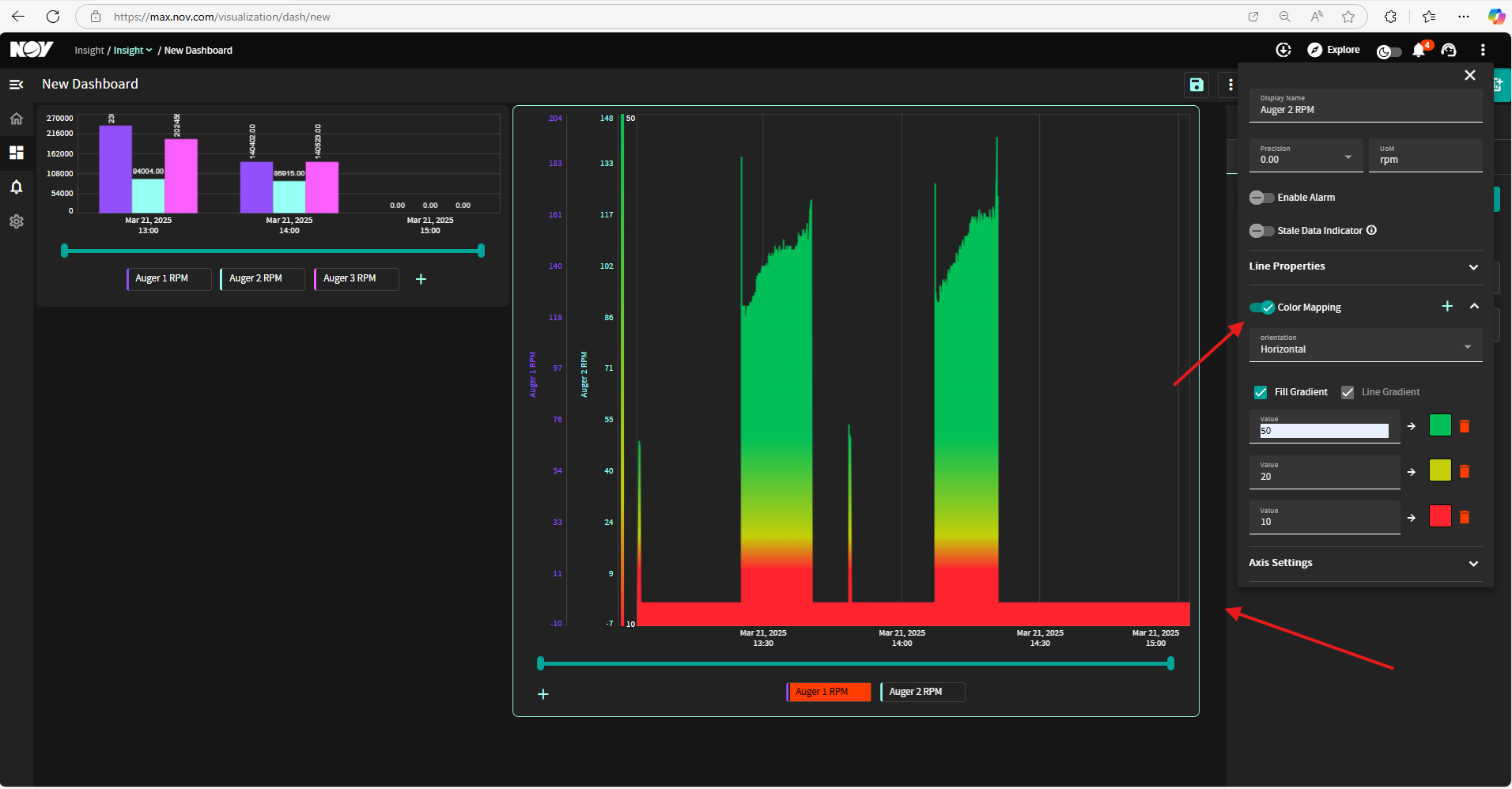Open the settings gear in sidebar
This screenshot has height=789, width=1512.
pyautogui.click(x=16, y=221)
